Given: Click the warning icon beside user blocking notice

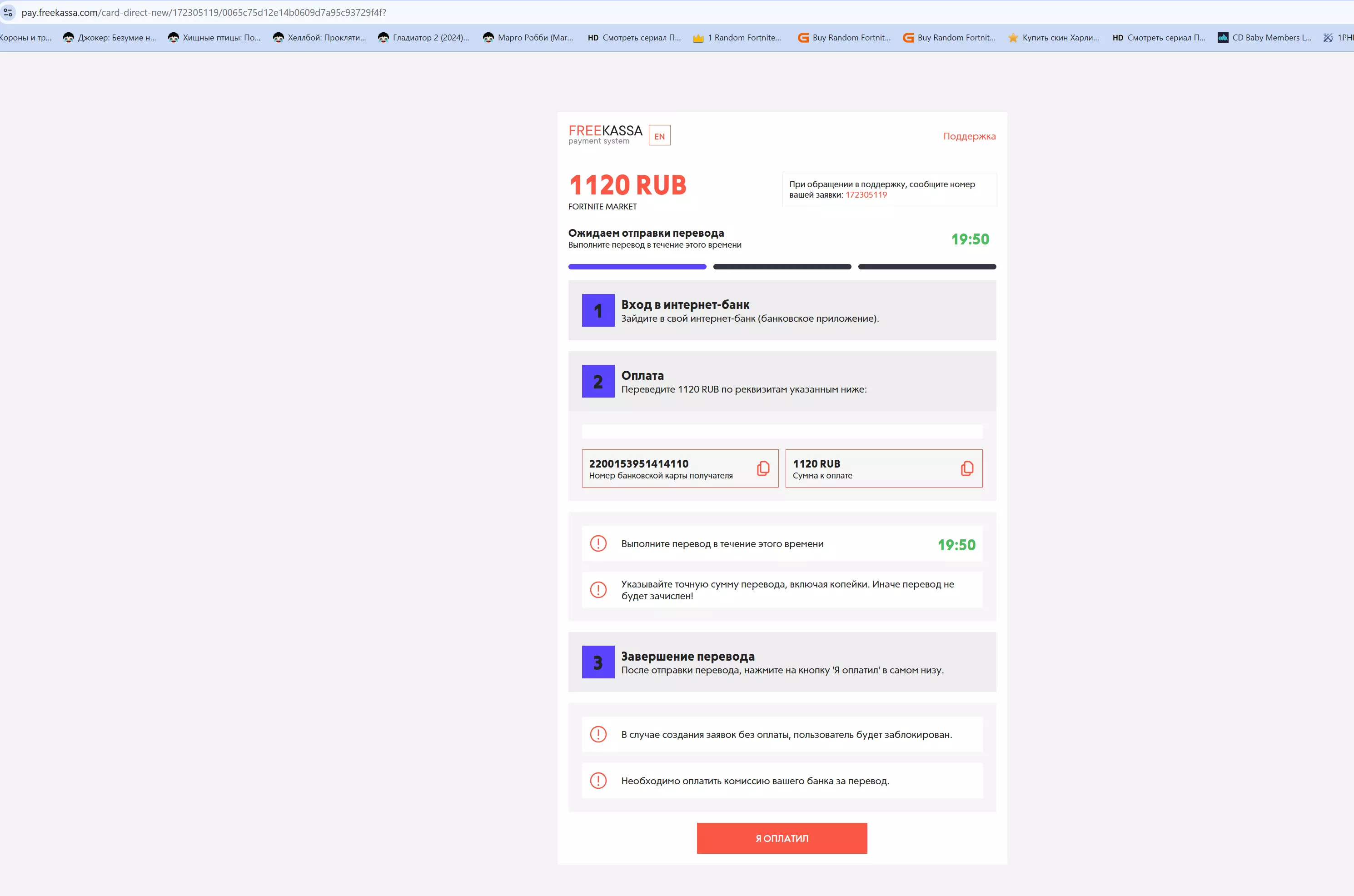Looking at the screenshot, I should click(598, 734).
